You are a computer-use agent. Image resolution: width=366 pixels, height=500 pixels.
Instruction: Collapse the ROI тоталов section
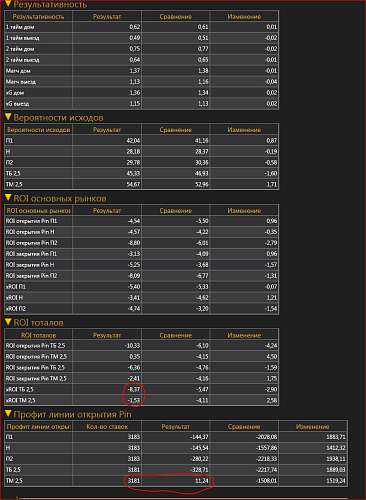click(9, 322)
